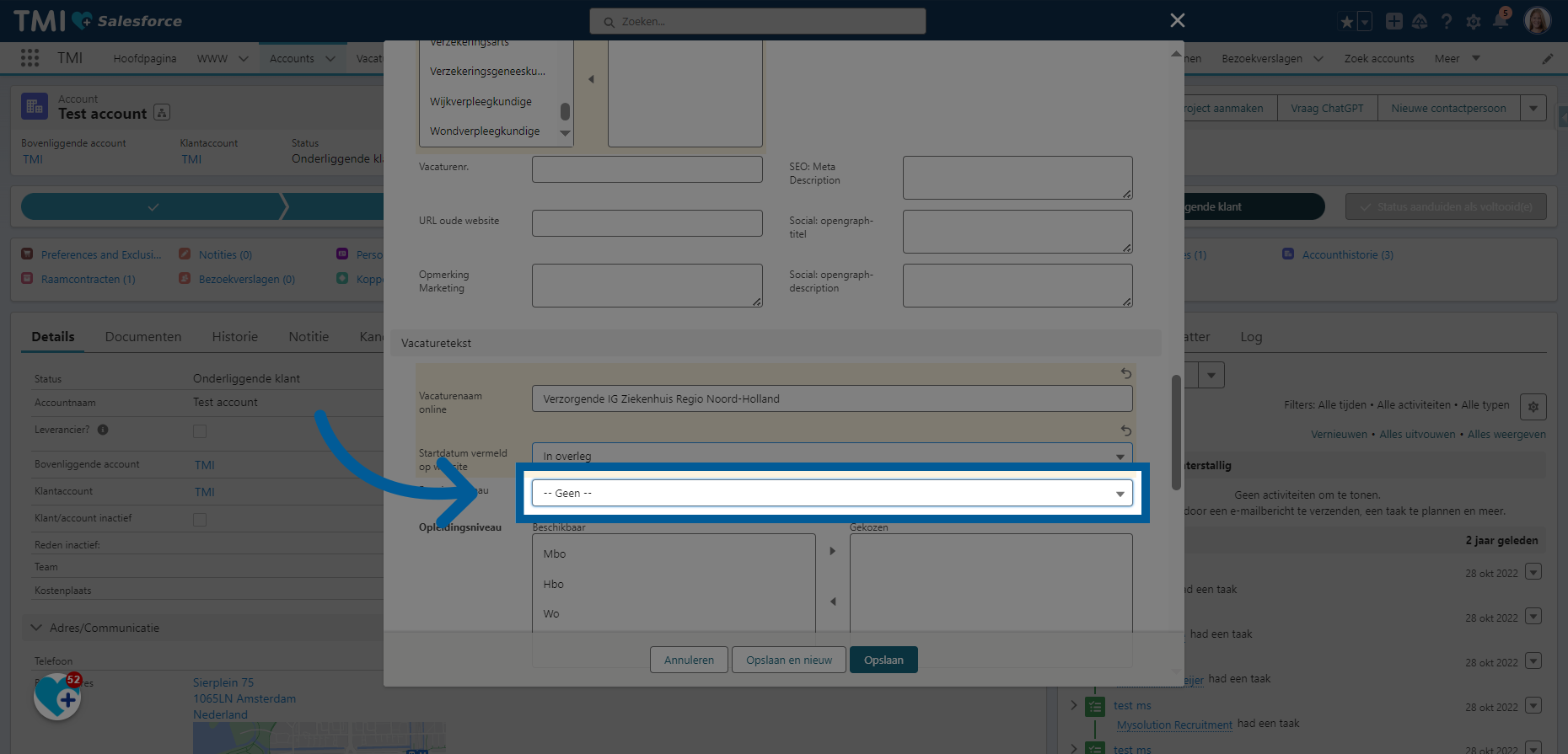Click the favorites star icon

(1346, 22)
